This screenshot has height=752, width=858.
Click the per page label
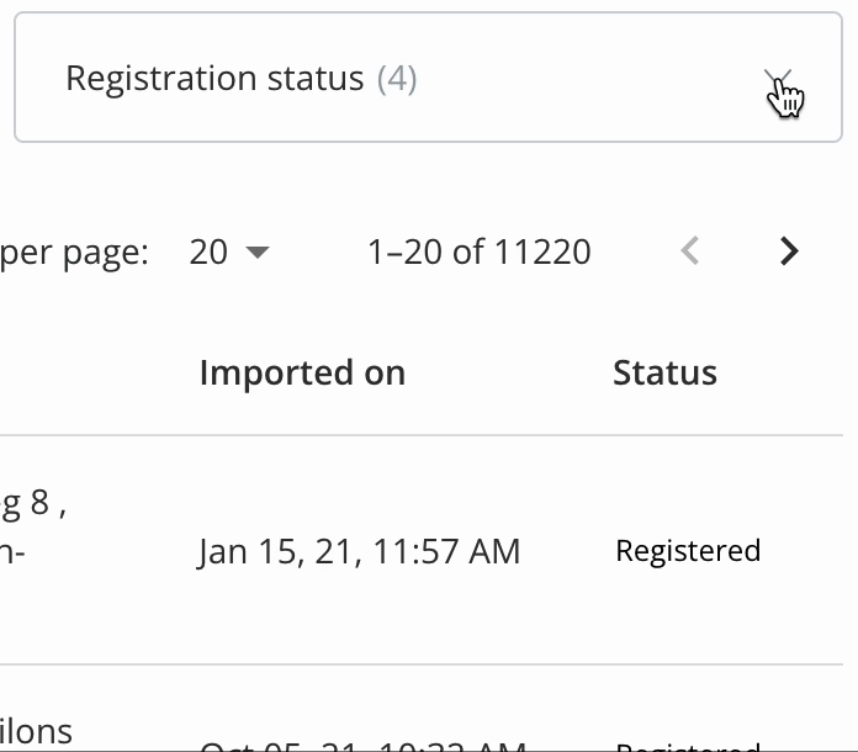74,253
